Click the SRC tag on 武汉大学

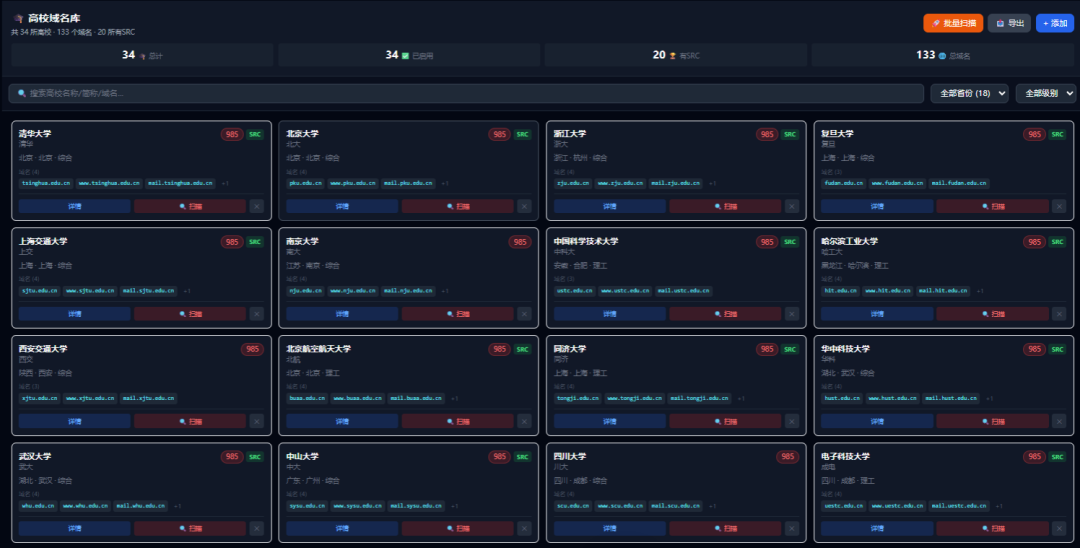(x=255, y=457)
